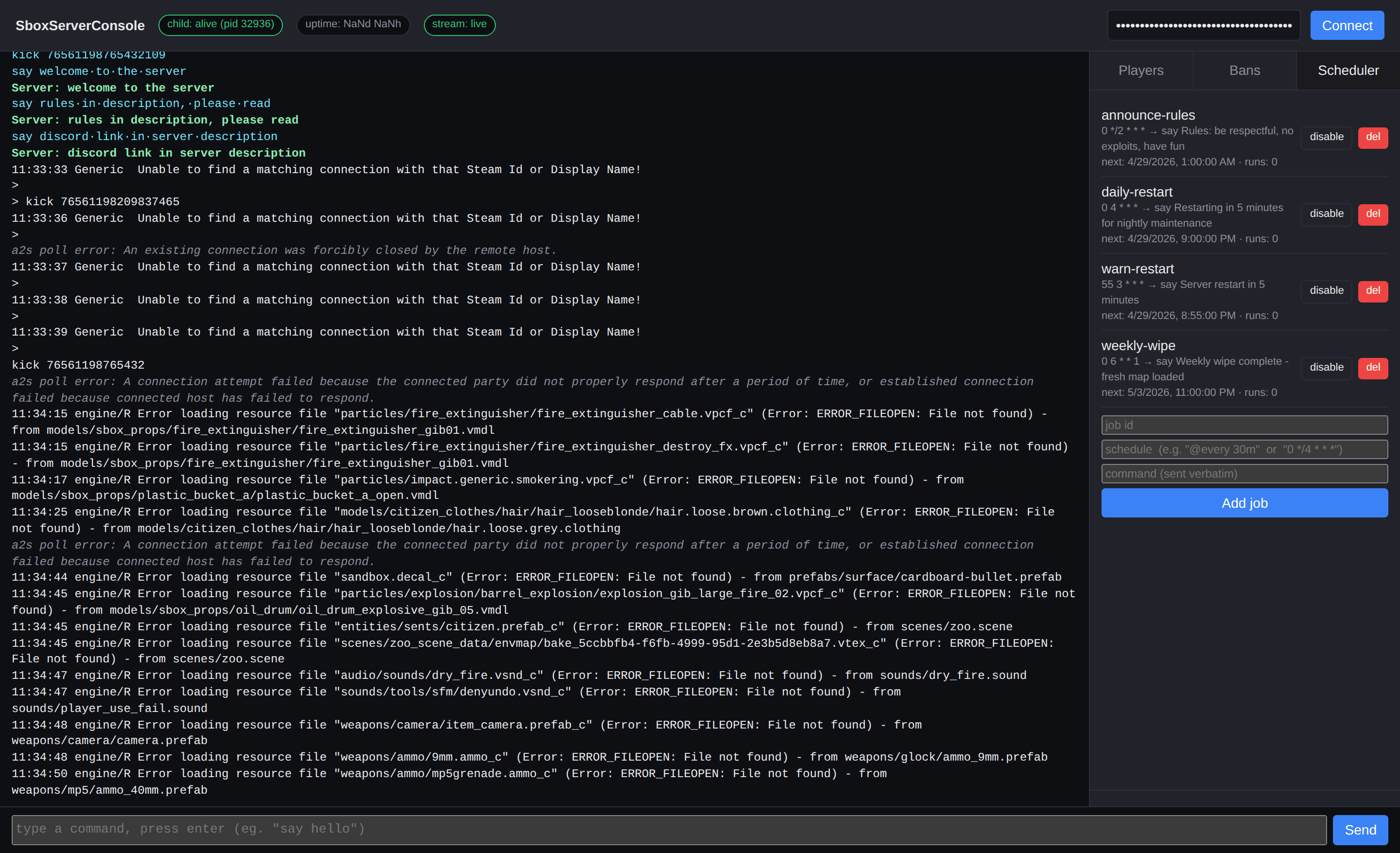The image size is (1400, 853).
Task: Click the command input box at bottom
Action: coord(669,829)
